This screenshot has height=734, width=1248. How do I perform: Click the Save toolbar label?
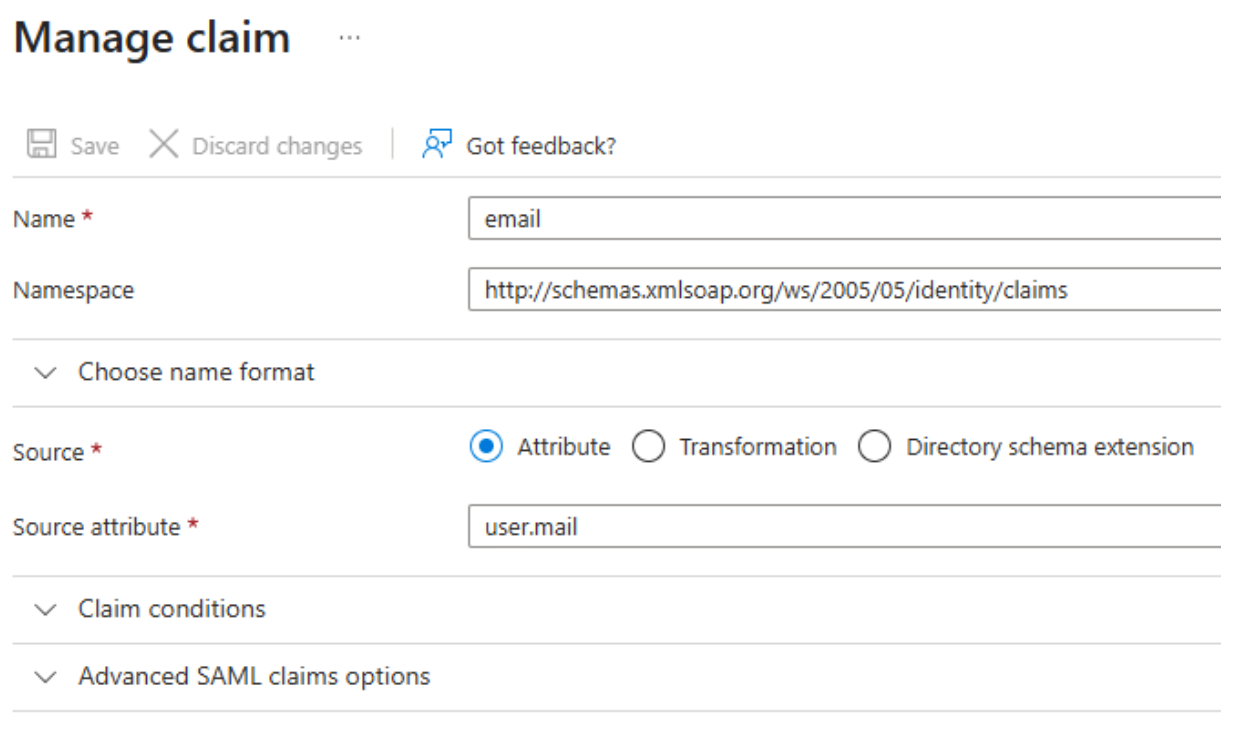tap(95, 146)
